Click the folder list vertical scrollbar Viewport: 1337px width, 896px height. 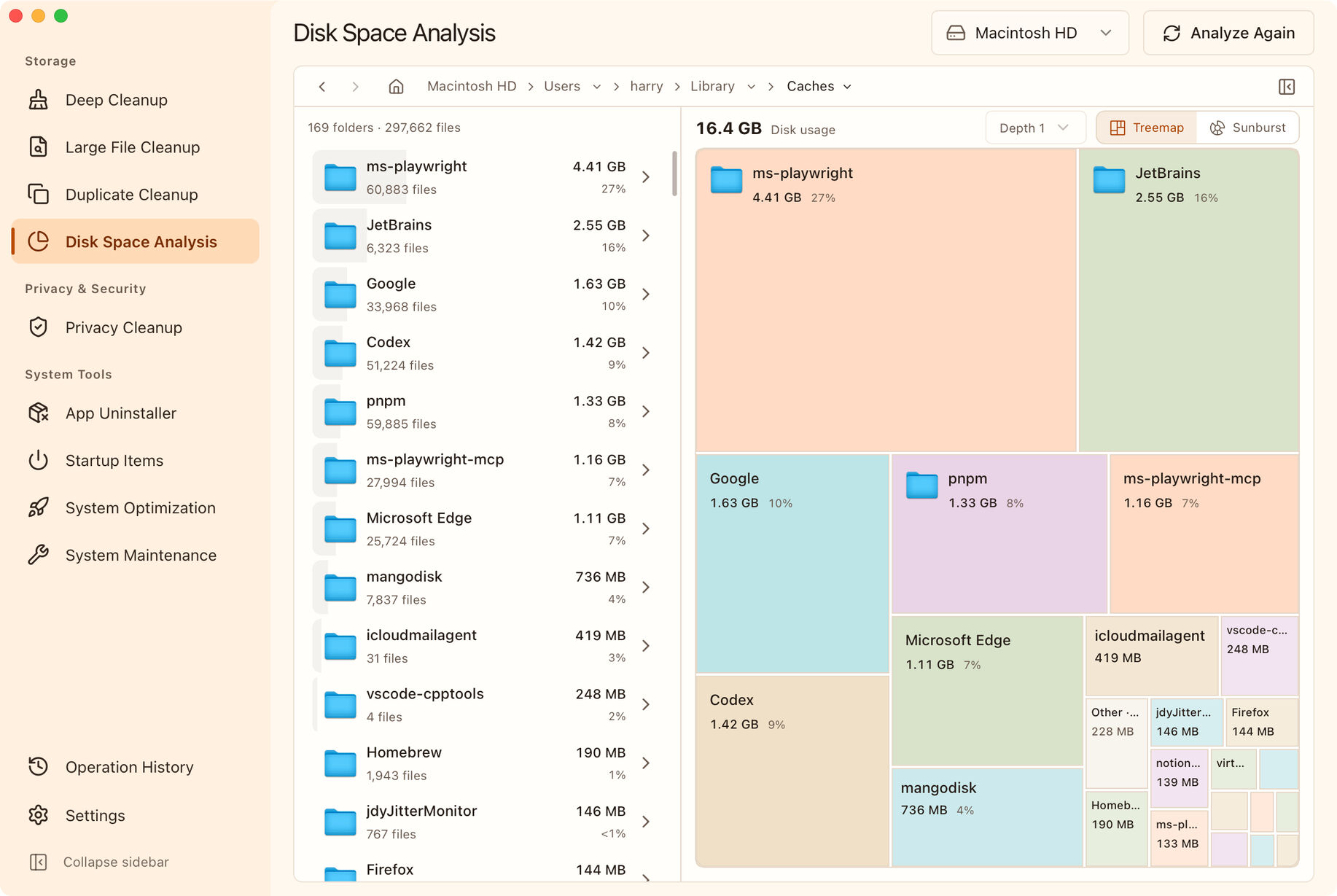(674, 174)
